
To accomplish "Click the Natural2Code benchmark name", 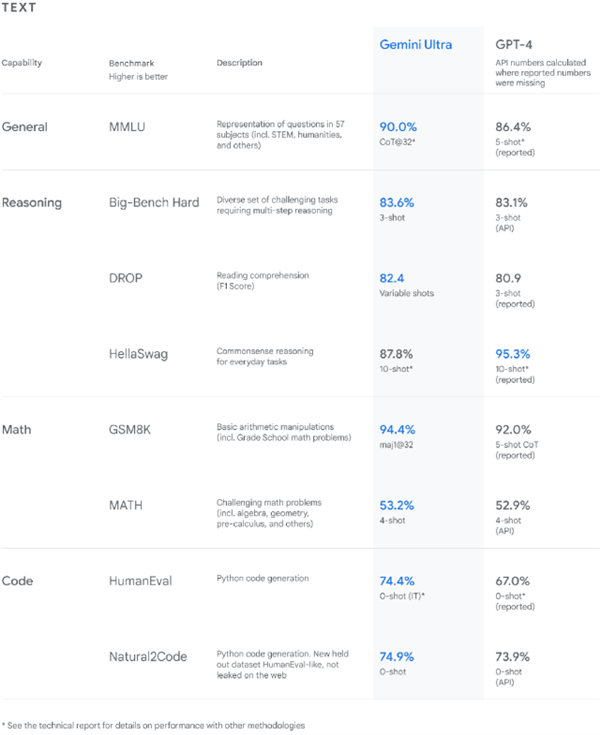I will pyautogui.click(x=148, y=657).
